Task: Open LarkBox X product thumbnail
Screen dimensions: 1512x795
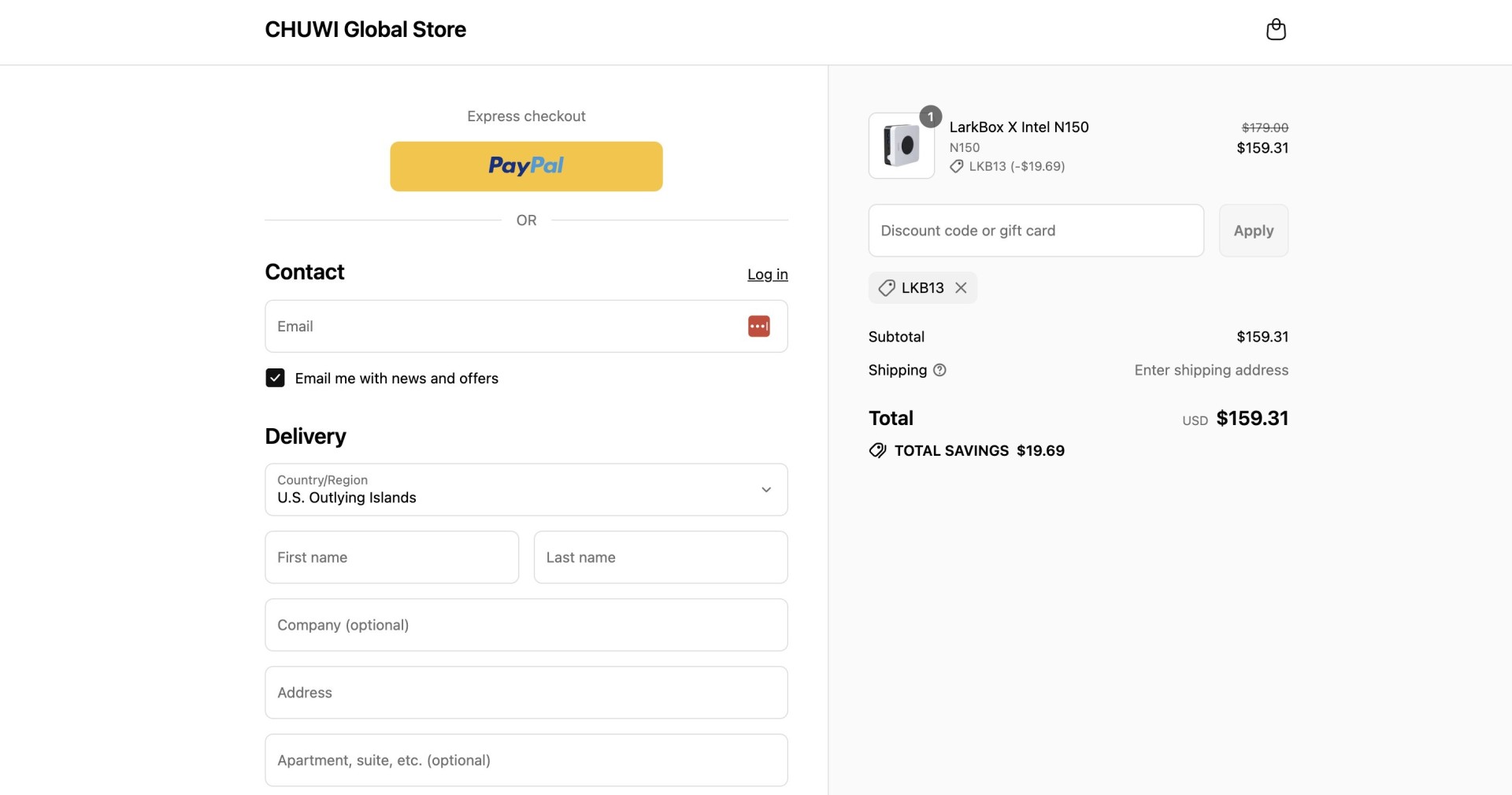Action: point(901,146)
